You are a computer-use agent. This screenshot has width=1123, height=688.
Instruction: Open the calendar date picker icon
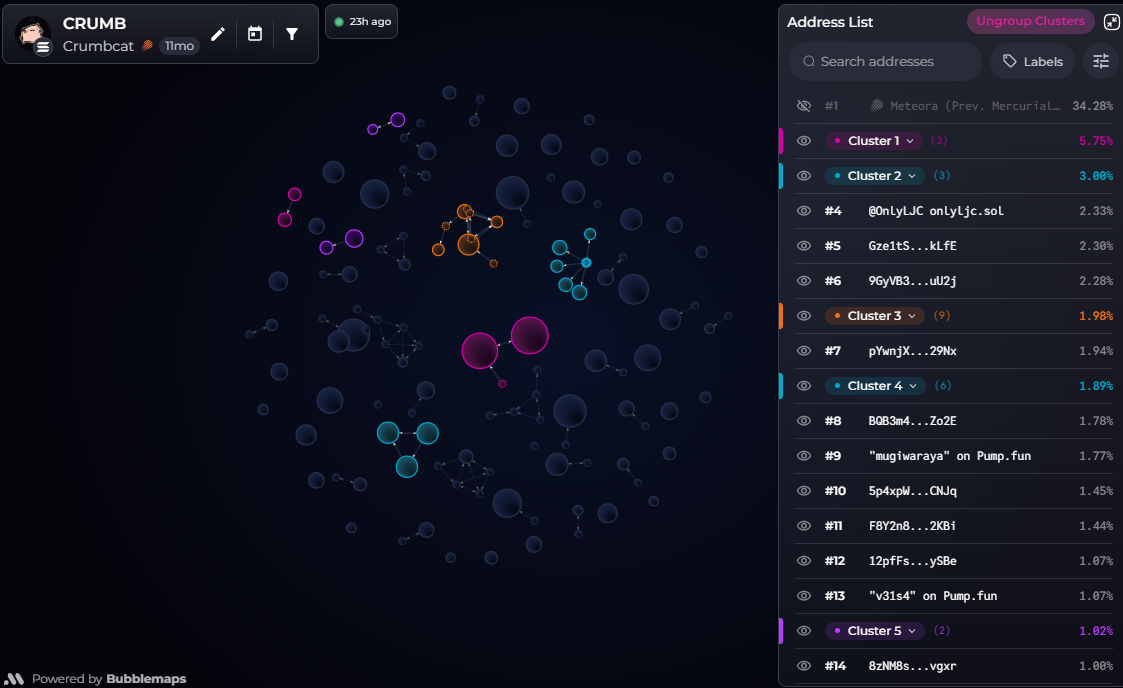coord(255,34)
